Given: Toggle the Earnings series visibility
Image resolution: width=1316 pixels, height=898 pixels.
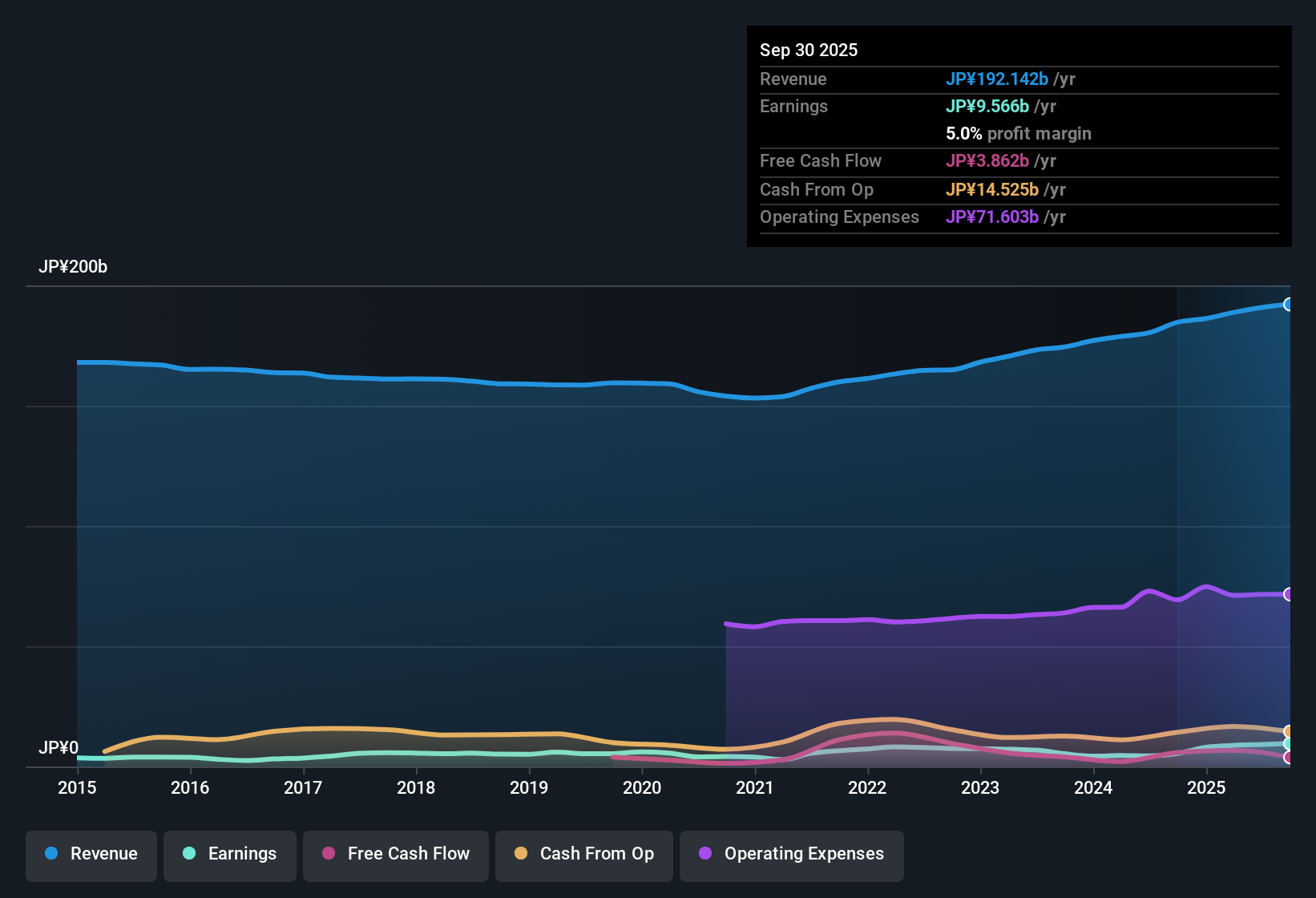Looking at the screenshot, I should point(229,854).
